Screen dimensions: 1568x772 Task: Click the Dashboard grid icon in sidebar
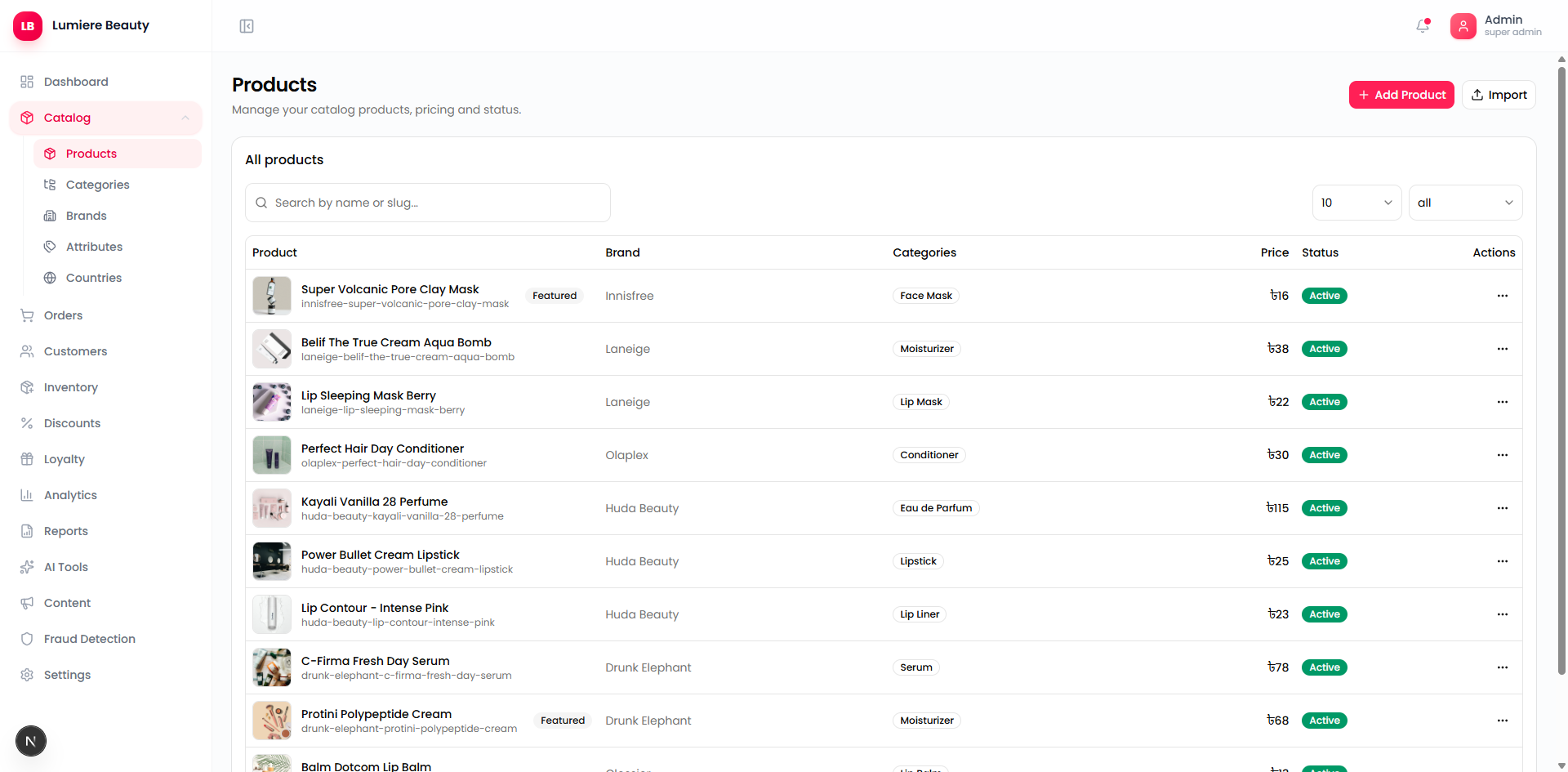click(x=27, y=82)
